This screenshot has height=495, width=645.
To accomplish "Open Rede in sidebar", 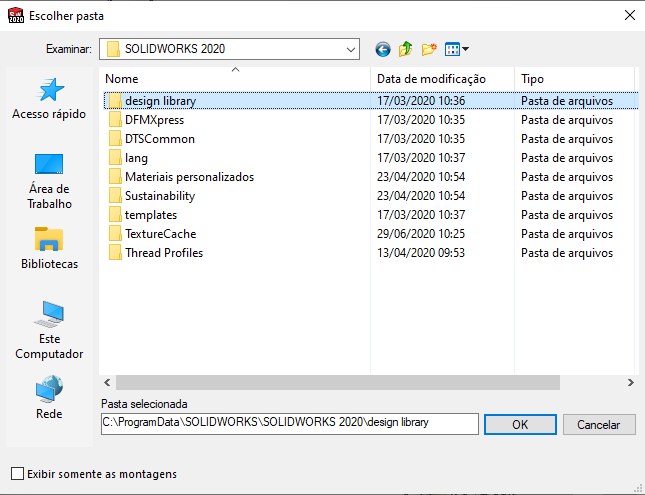I will click(x=49, y=397).
